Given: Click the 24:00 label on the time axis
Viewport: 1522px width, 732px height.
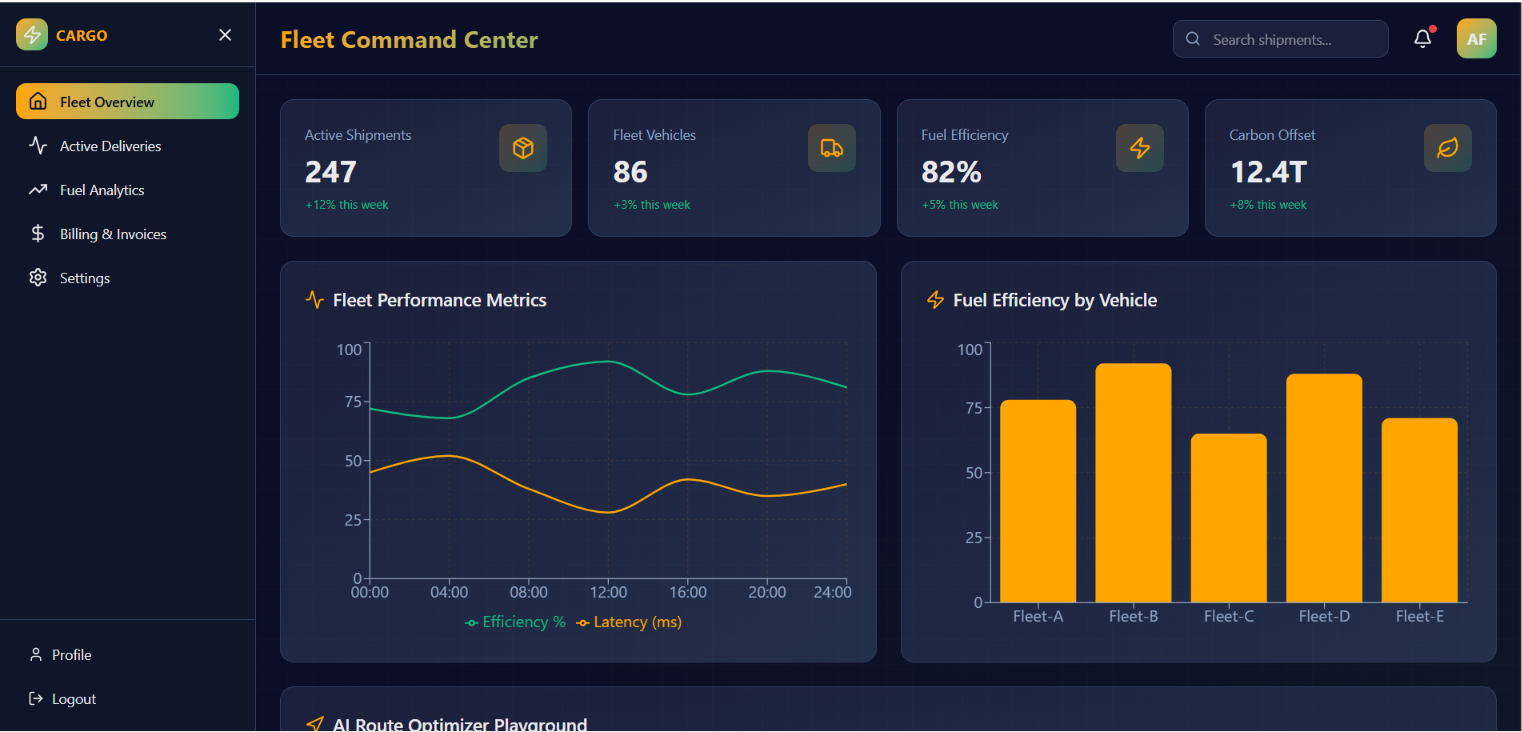Looking at the screenshot, I should coord(832,592).
